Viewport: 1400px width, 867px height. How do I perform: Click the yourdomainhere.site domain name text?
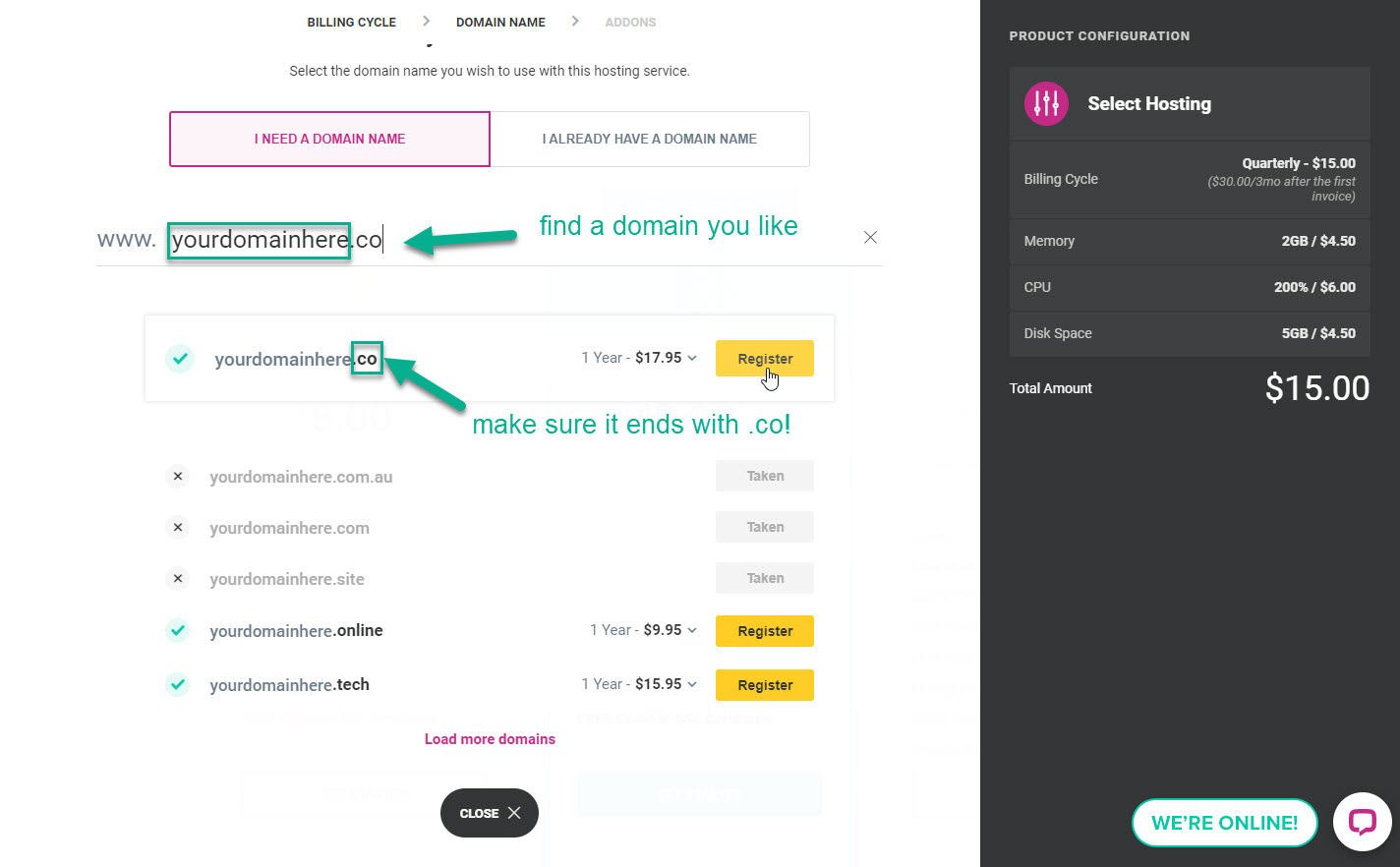tap(287, 579)
